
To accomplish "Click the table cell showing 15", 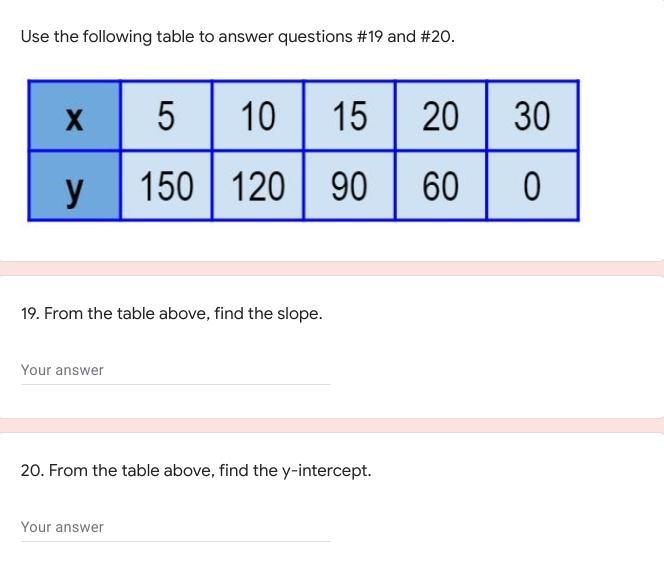I will pos(349,117).
